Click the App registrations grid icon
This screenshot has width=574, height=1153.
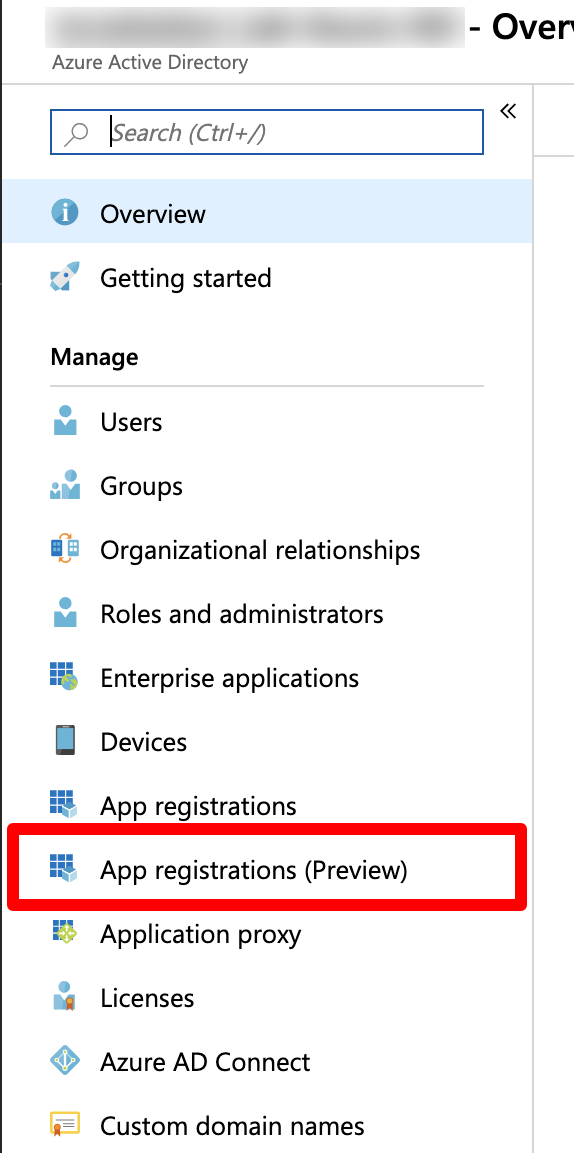(x=64, y=804)
